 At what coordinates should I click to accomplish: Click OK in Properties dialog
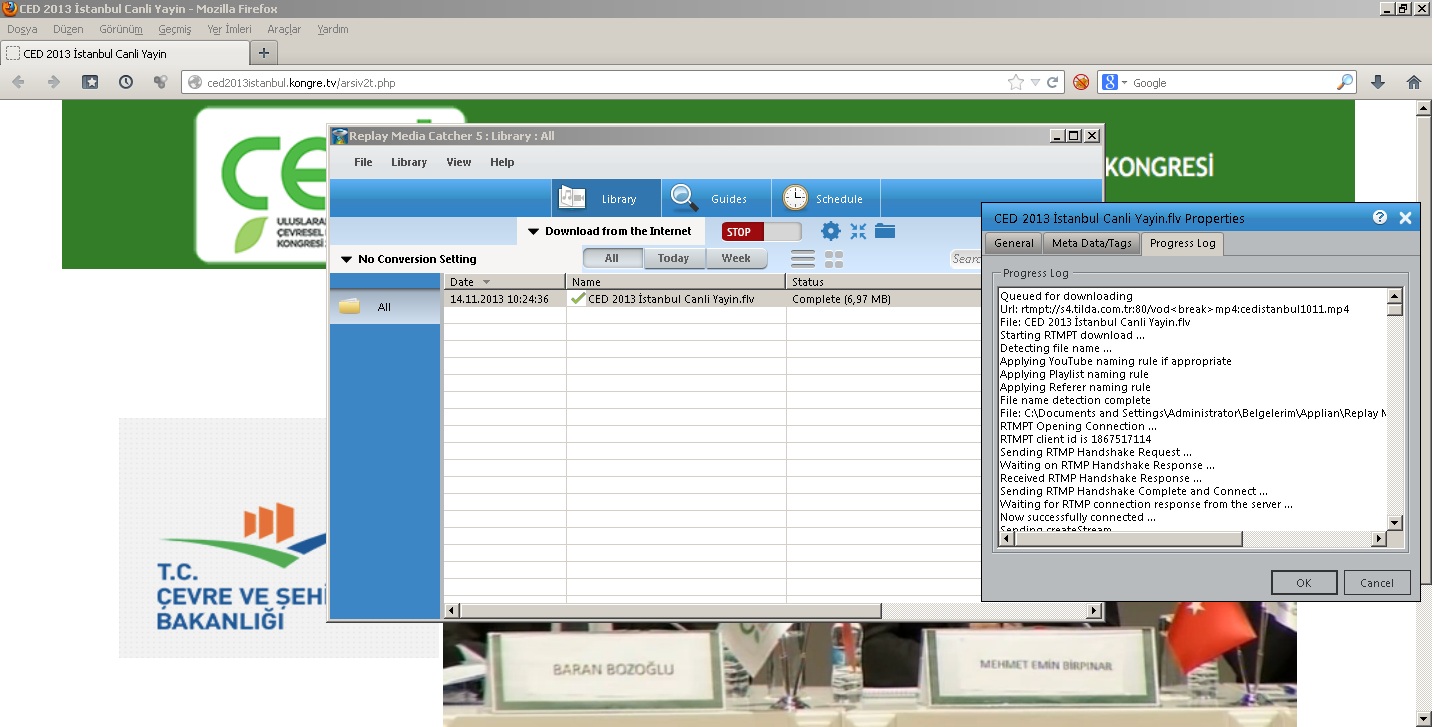coord(1304,582)
